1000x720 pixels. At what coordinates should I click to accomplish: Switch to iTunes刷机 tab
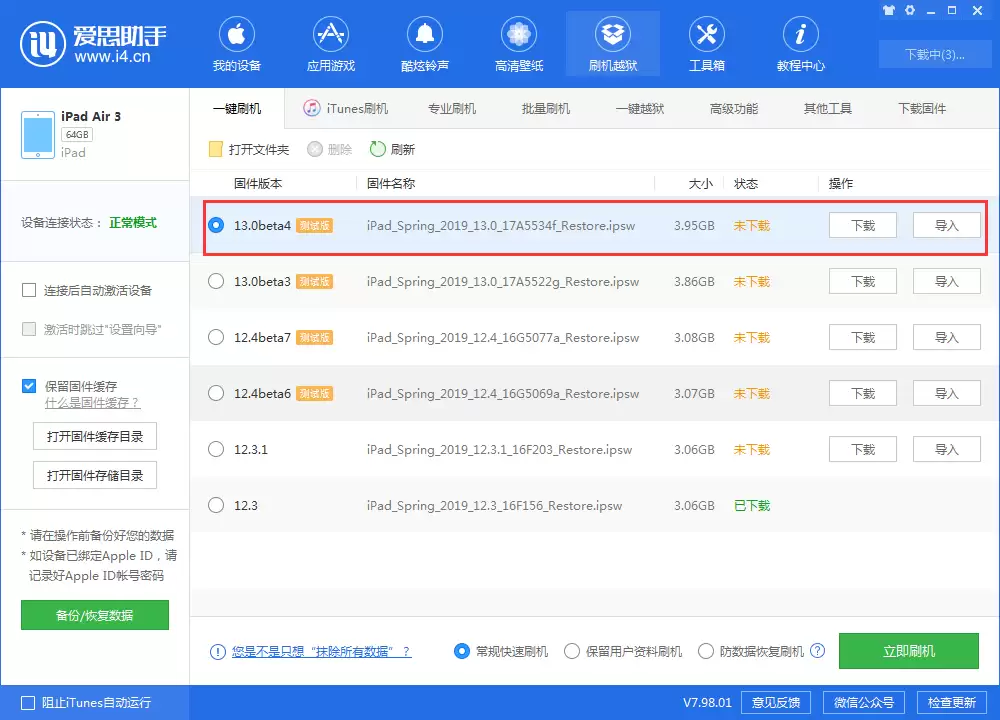[x=346, y=108]
